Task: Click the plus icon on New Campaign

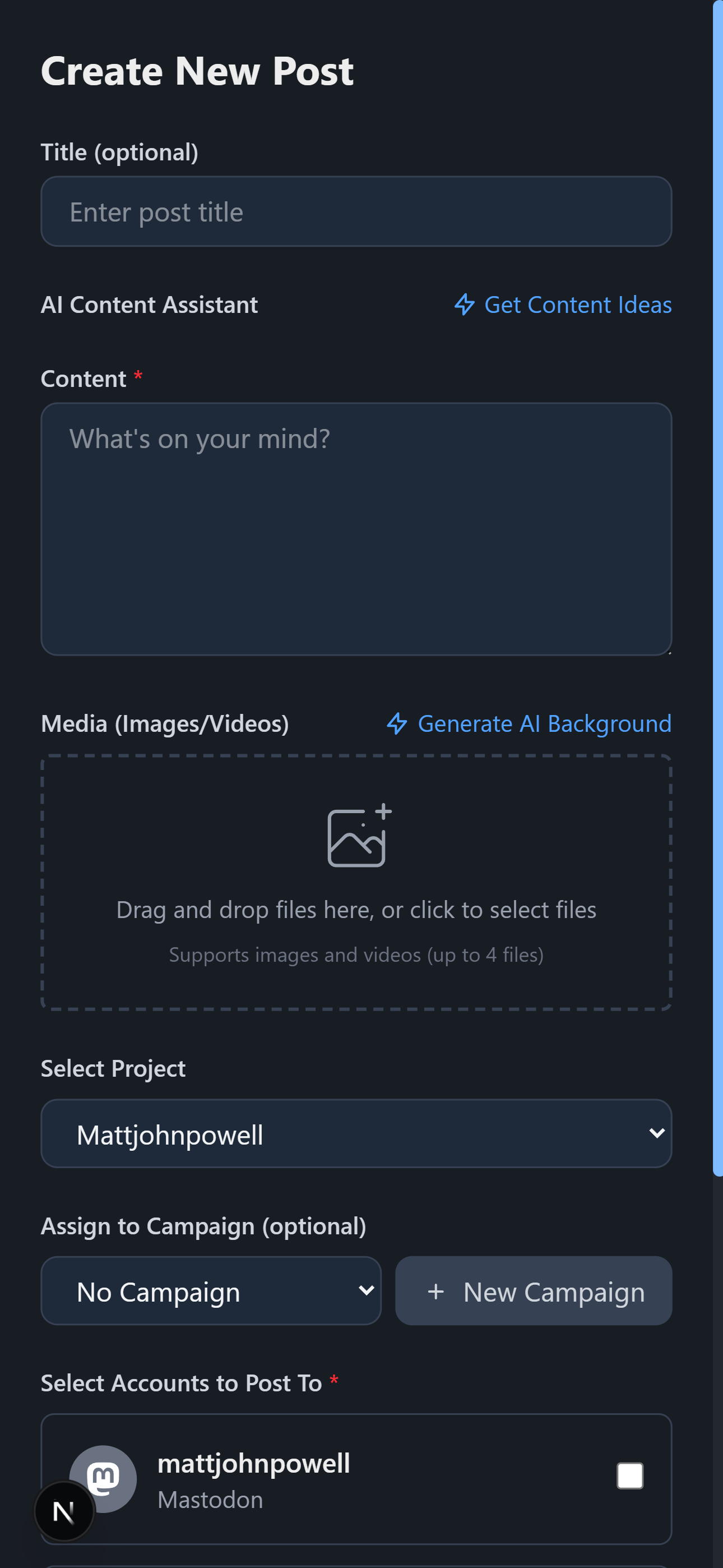Action: 435,1291
